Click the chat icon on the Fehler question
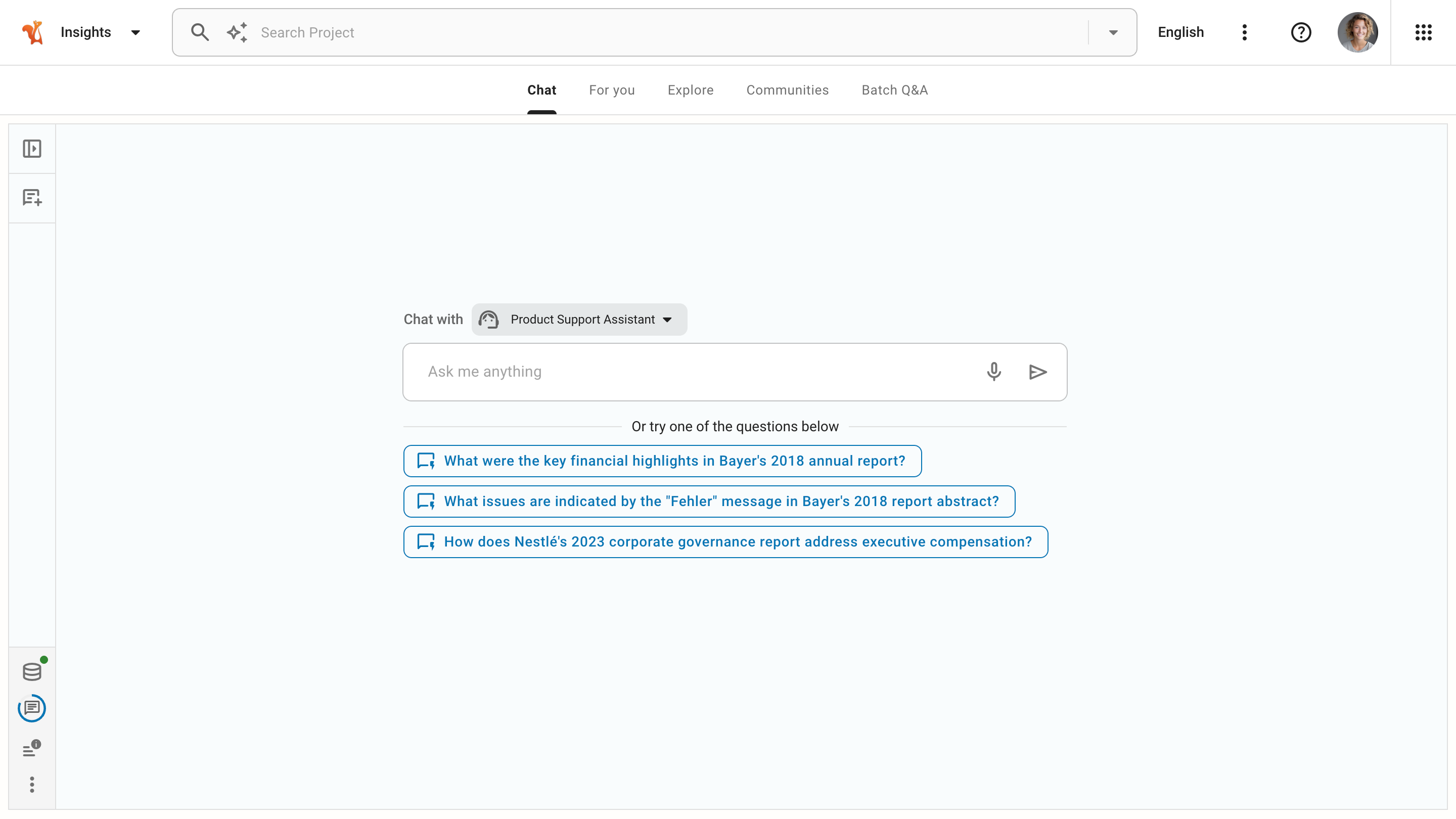1456x819 pixels. pyautogui.click(x=426, y=502)
